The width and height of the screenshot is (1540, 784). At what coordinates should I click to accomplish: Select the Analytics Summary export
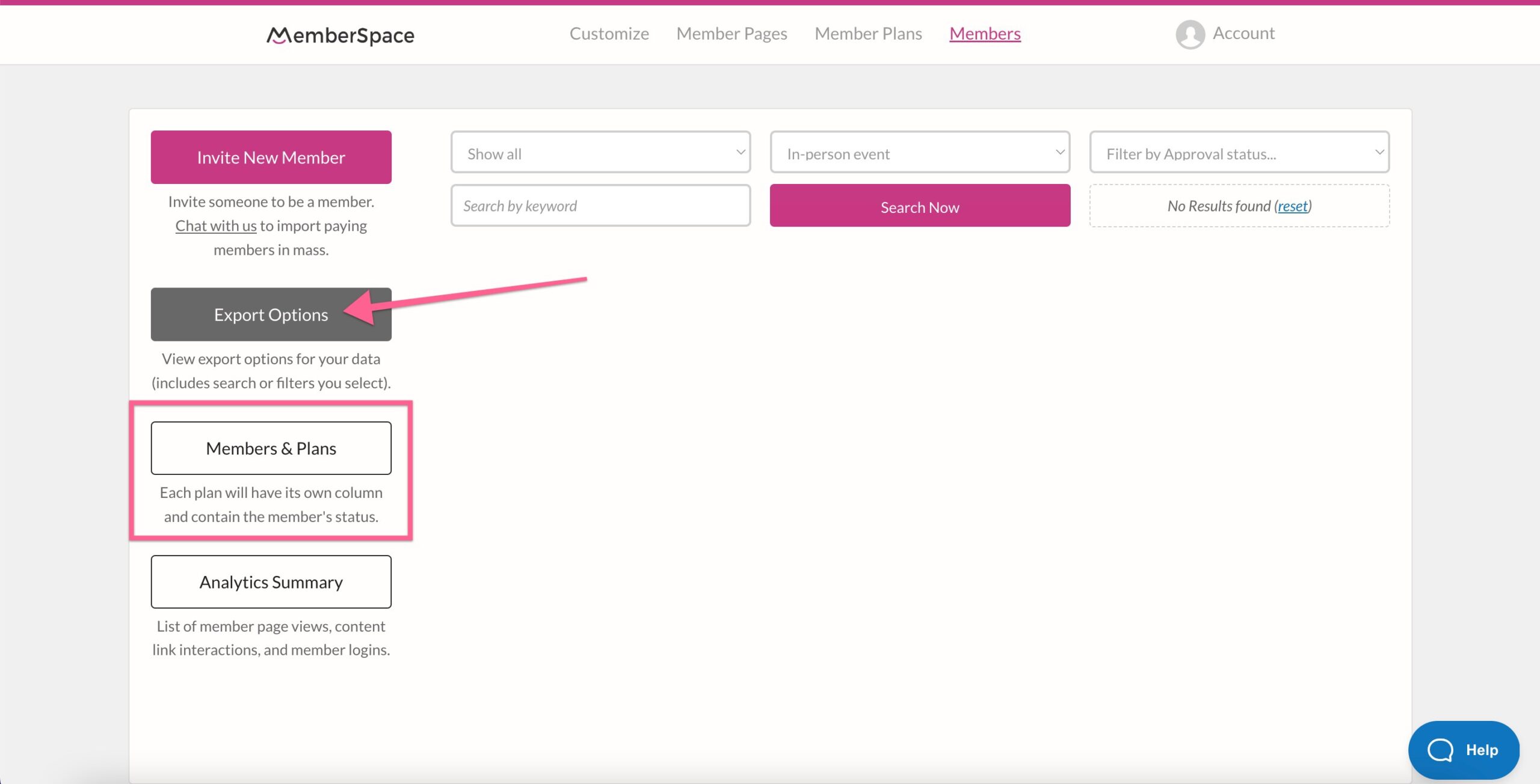tap(271, 581)
